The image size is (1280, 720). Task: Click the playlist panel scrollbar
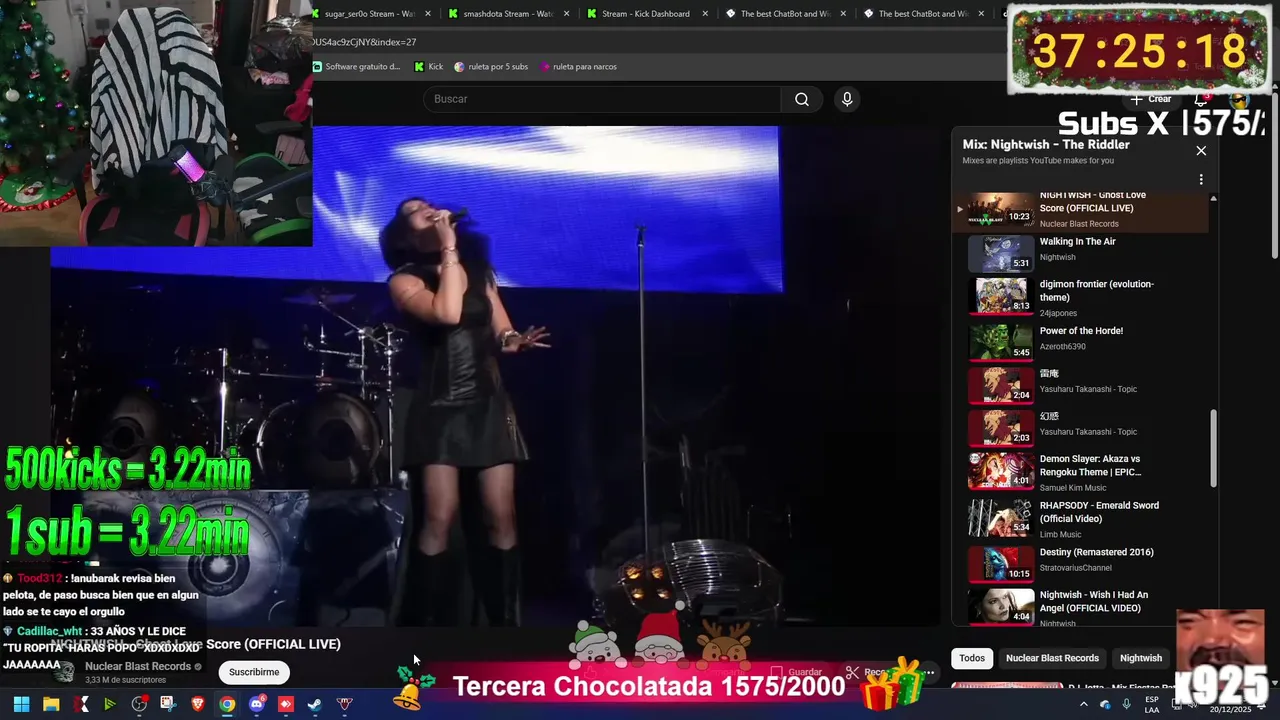[x=1214, y=447]
